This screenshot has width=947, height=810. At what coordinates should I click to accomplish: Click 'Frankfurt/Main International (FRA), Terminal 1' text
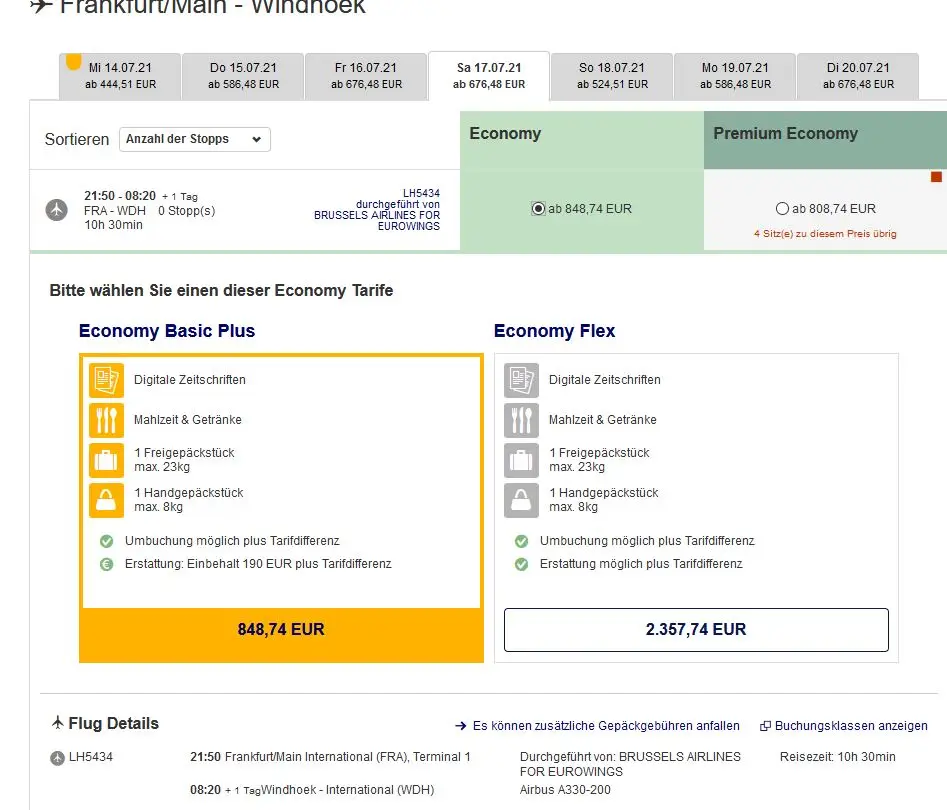(x=347, y=757)
